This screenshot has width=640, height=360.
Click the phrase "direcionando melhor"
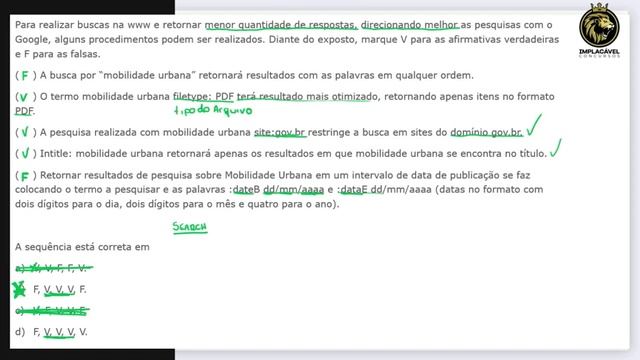click(410, 25)
